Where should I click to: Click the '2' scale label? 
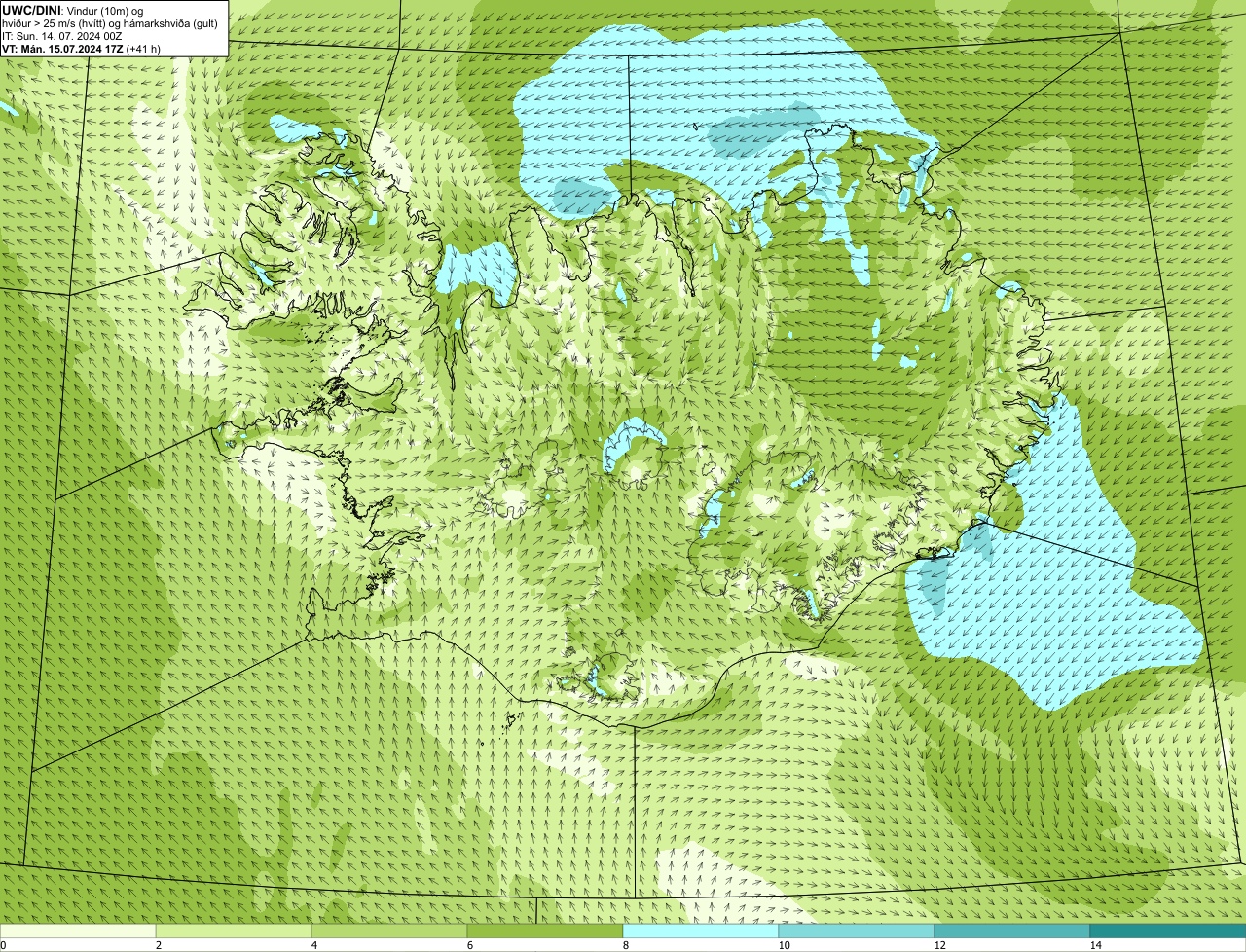tap(158, 945)
